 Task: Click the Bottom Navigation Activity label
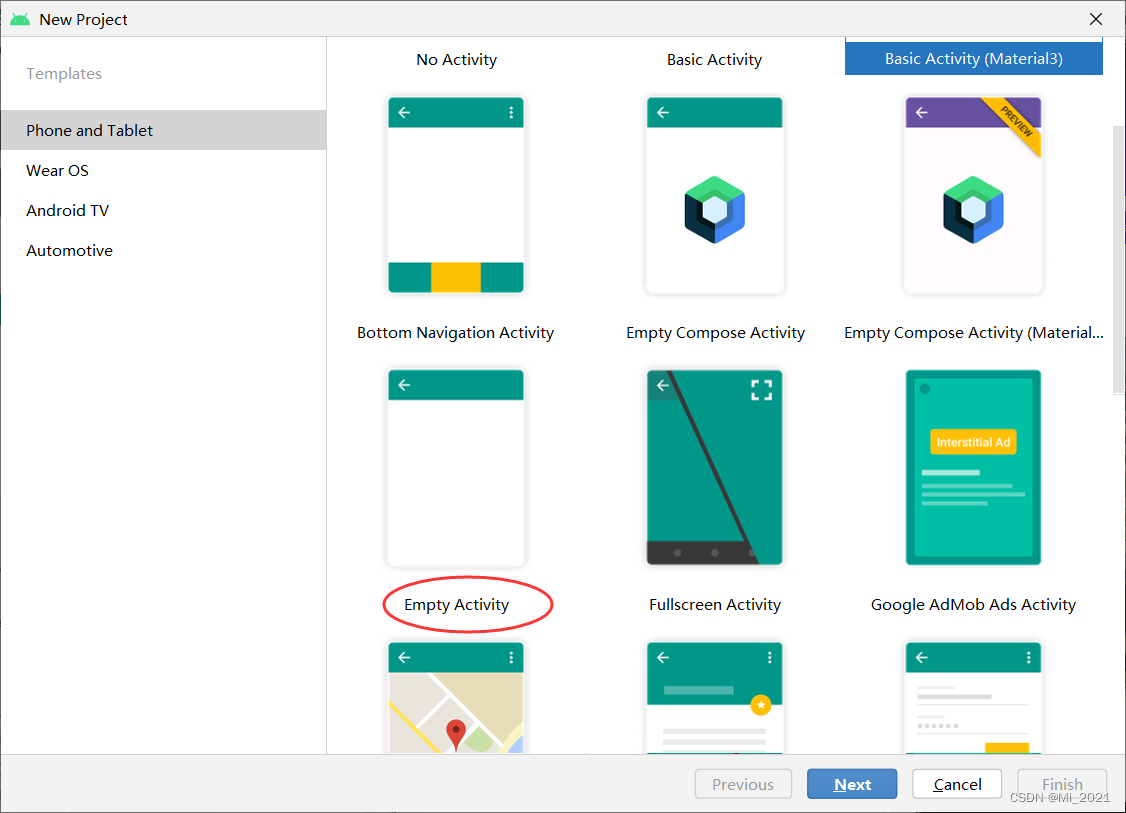tap(455, 333)
